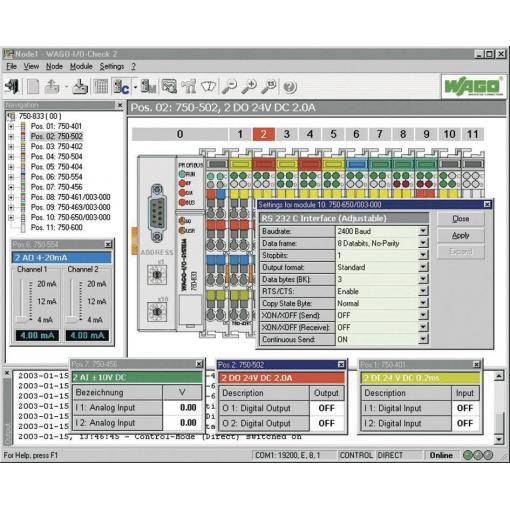Open the Stopbits dropdown

(423, 255)
